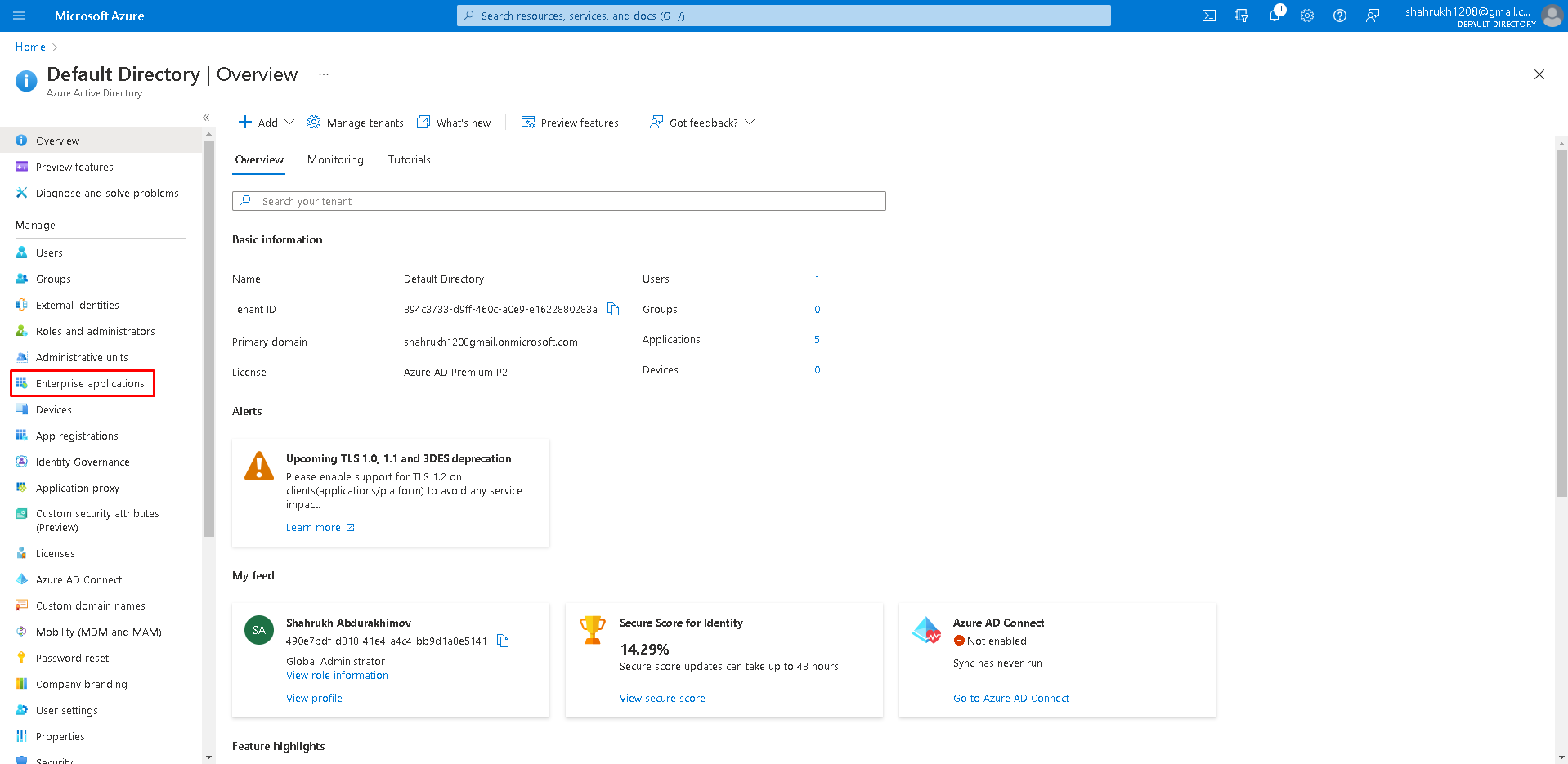Open Help question mark icon
Viewport: 1568px width, 764px height.
pos(1340,16)
